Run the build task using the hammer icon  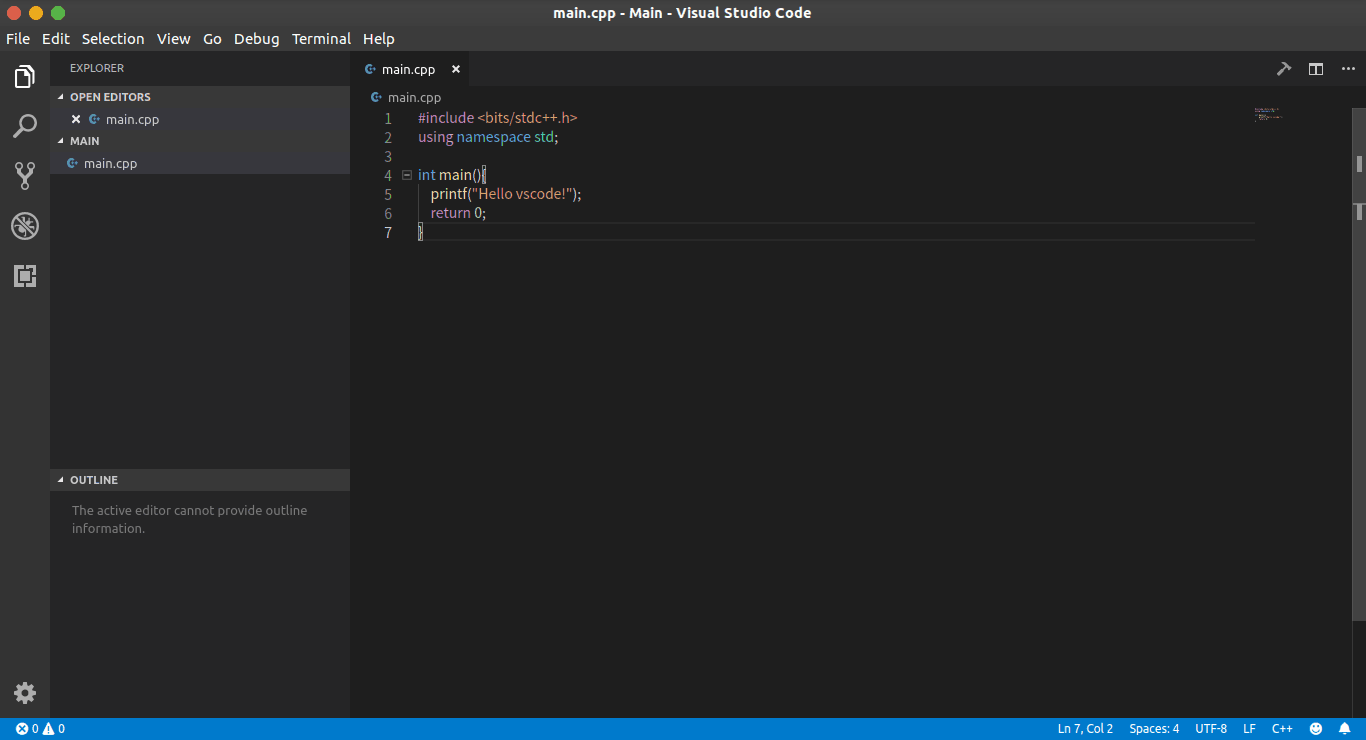click(1284, 68)
